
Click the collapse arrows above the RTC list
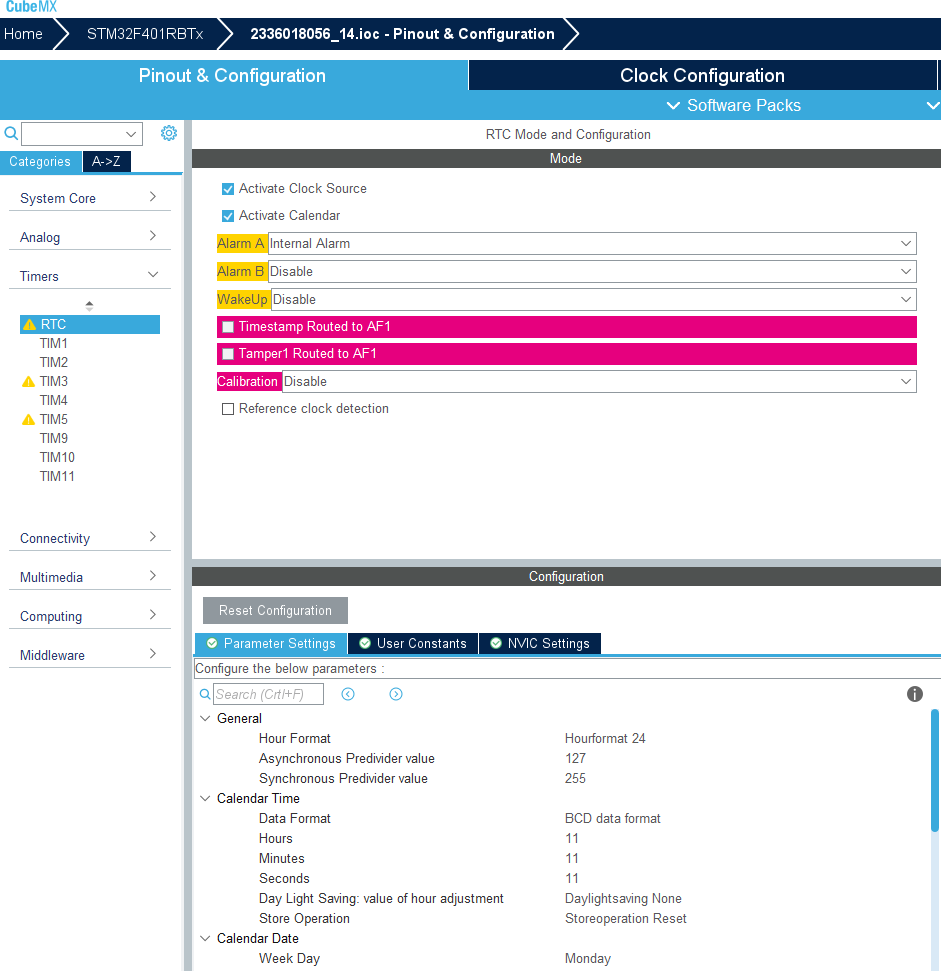tap(89, 305)
